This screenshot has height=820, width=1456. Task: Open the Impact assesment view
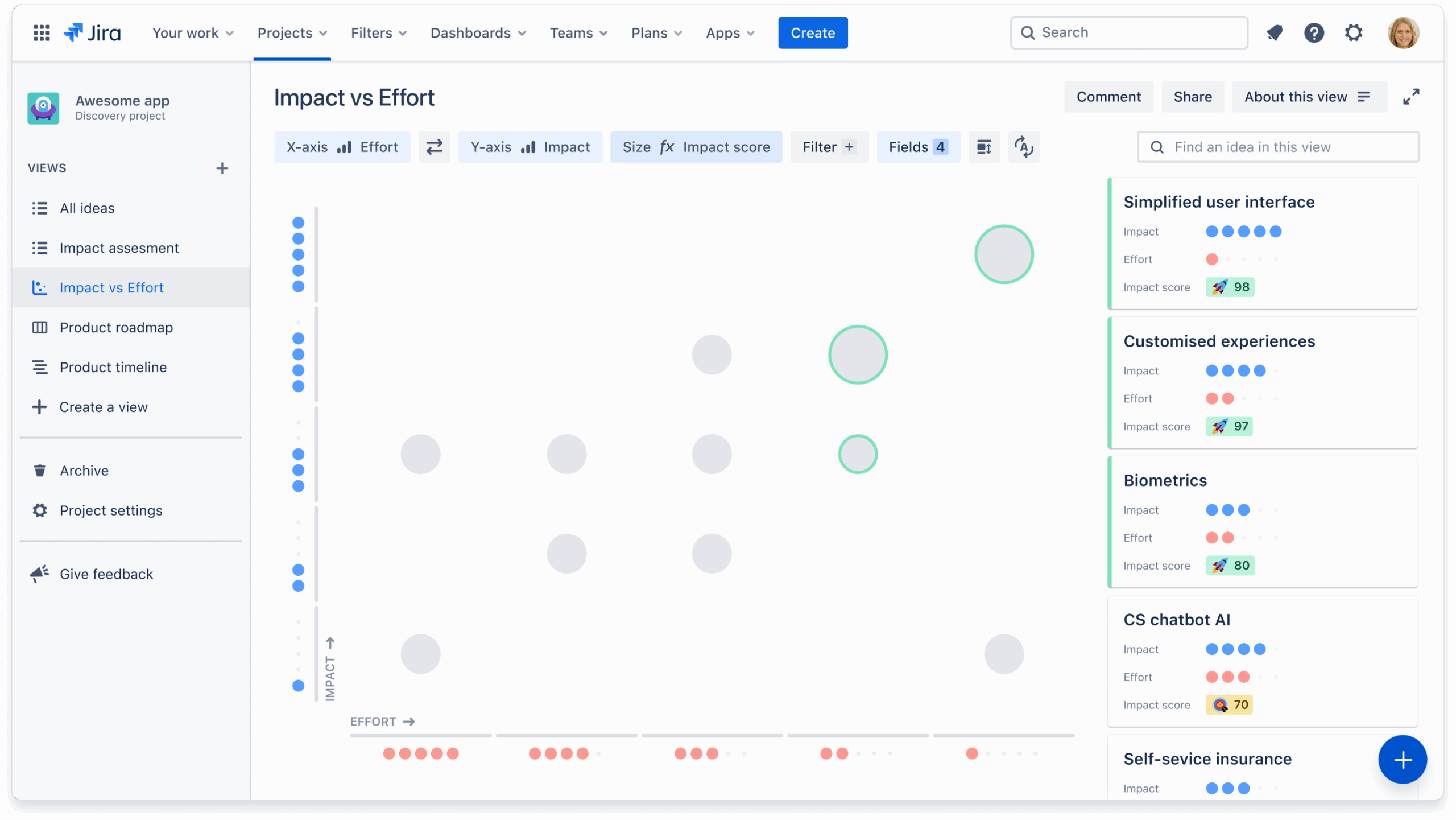point(119,248)
